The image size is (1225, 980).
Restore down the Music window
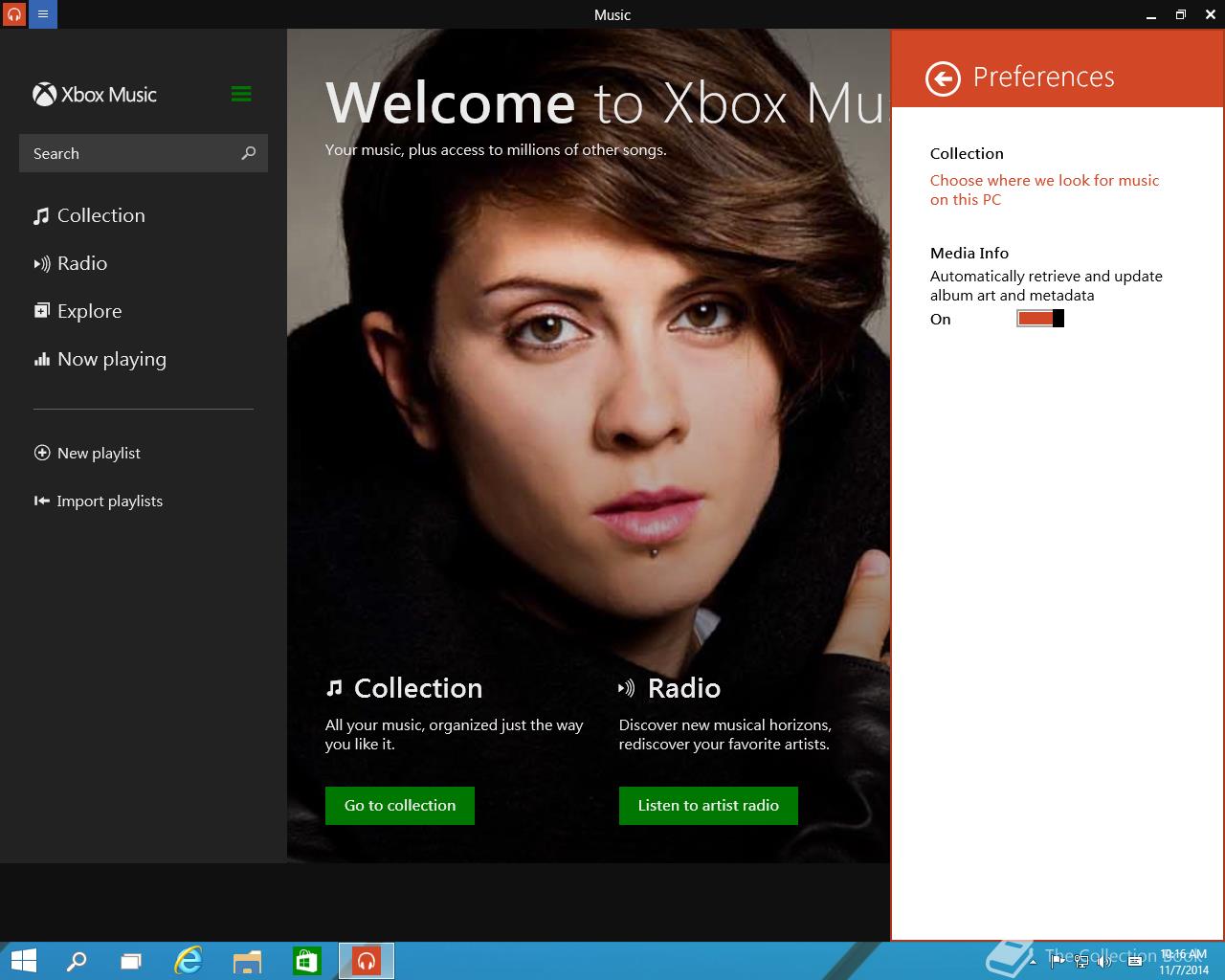(1181, 14)
